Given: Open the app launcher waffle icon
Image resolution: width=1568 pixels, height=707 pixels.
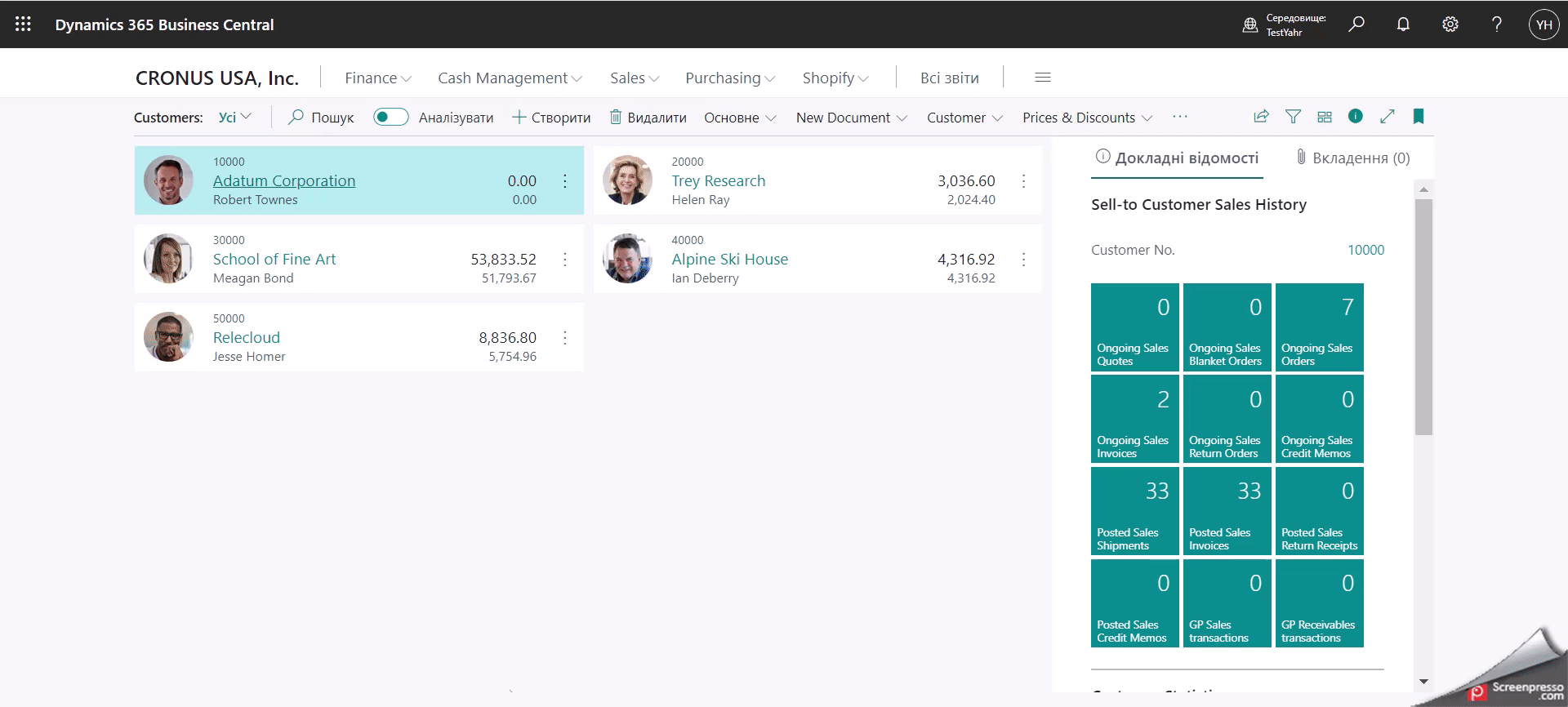Looking at the screenshot, I should pyautogui.click(x=23, y=24).
